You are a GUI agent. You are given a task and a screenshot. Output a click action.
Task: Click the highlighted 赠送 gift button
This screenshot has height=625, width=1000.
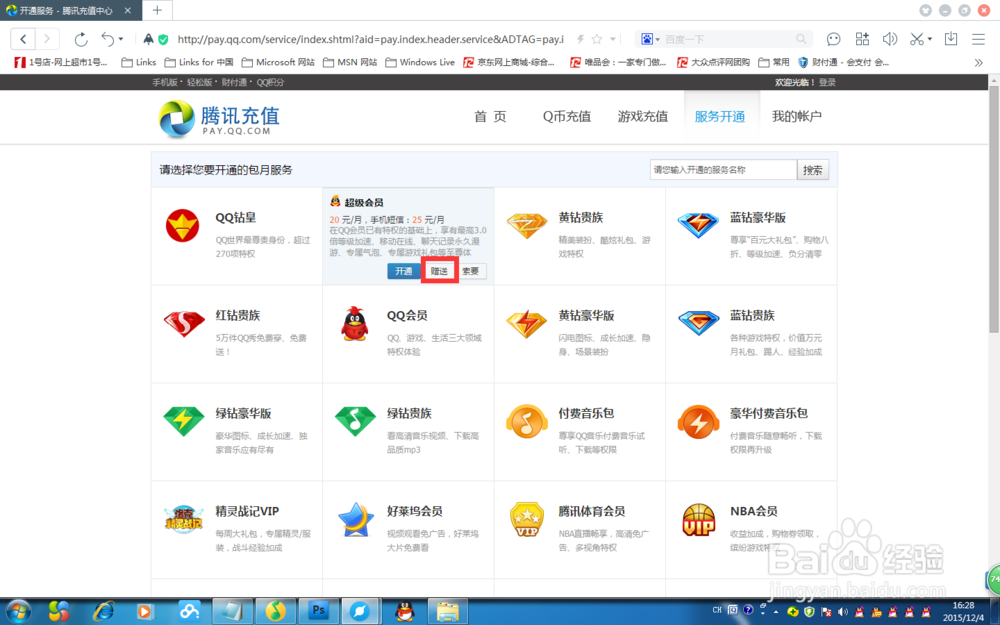pos(438,270)
